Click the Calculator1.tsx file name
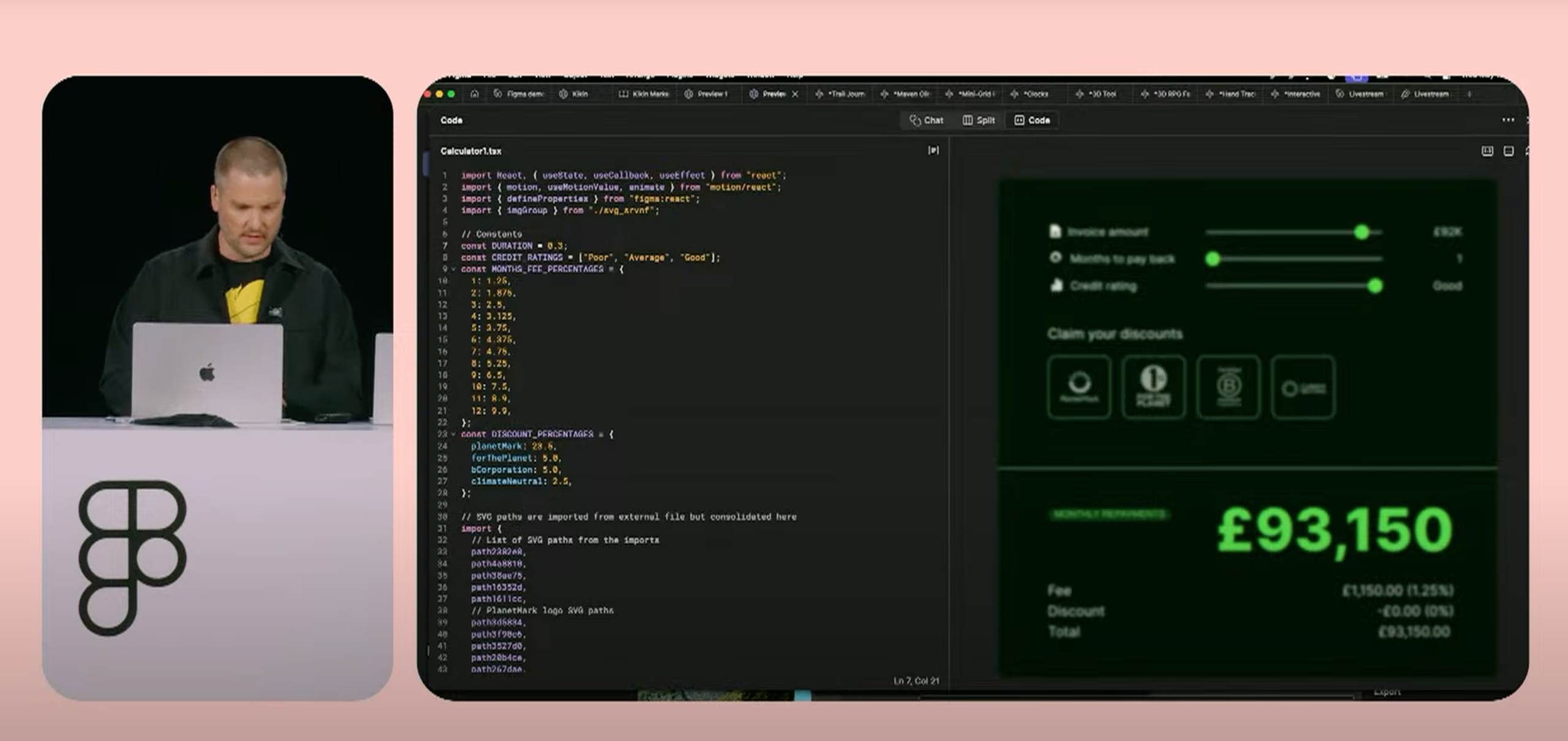Image resolution: width=1568 pixels, height=741 pixels. coord(471,151)
